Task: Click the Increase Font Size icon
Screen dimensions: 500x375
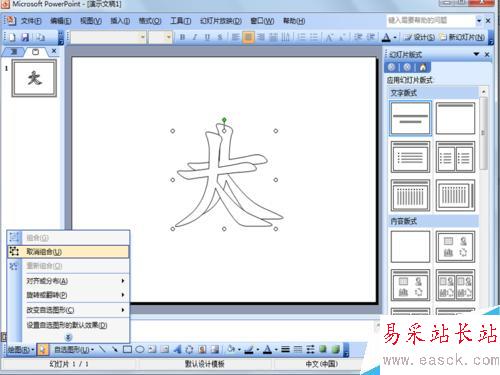Action: [330, 37]
